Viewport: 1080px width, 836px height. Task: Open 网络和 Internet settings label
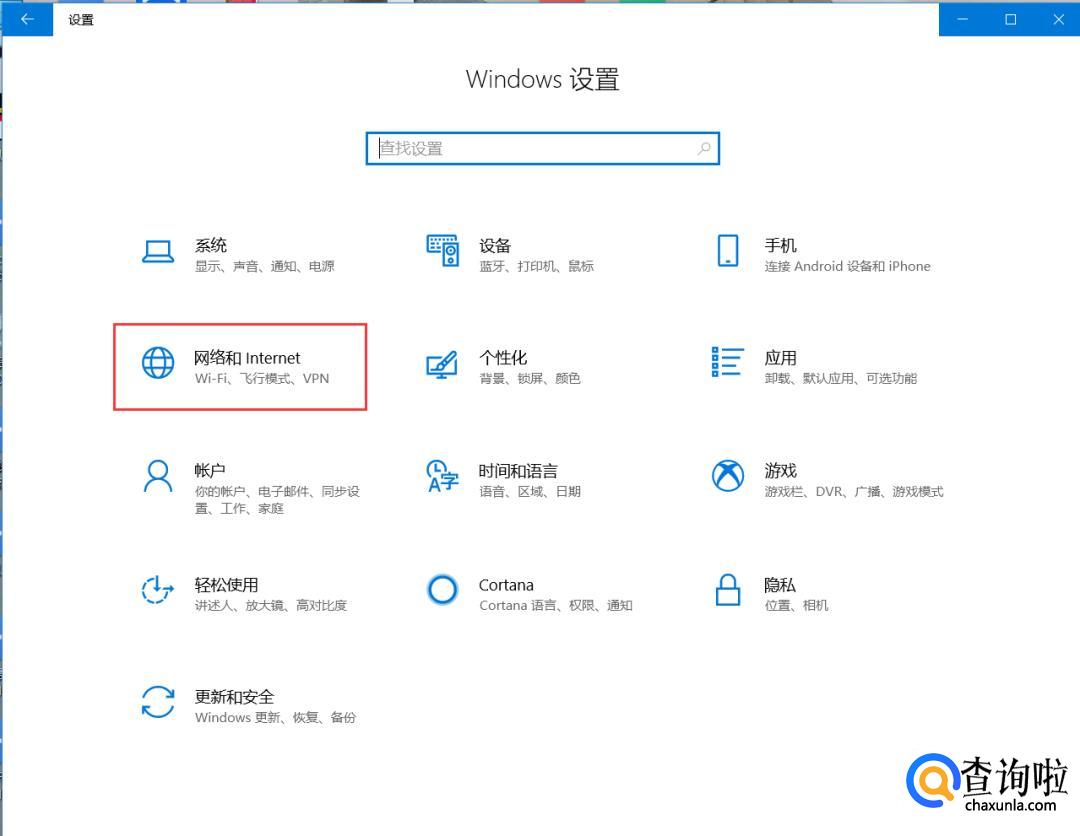point(247,357)
